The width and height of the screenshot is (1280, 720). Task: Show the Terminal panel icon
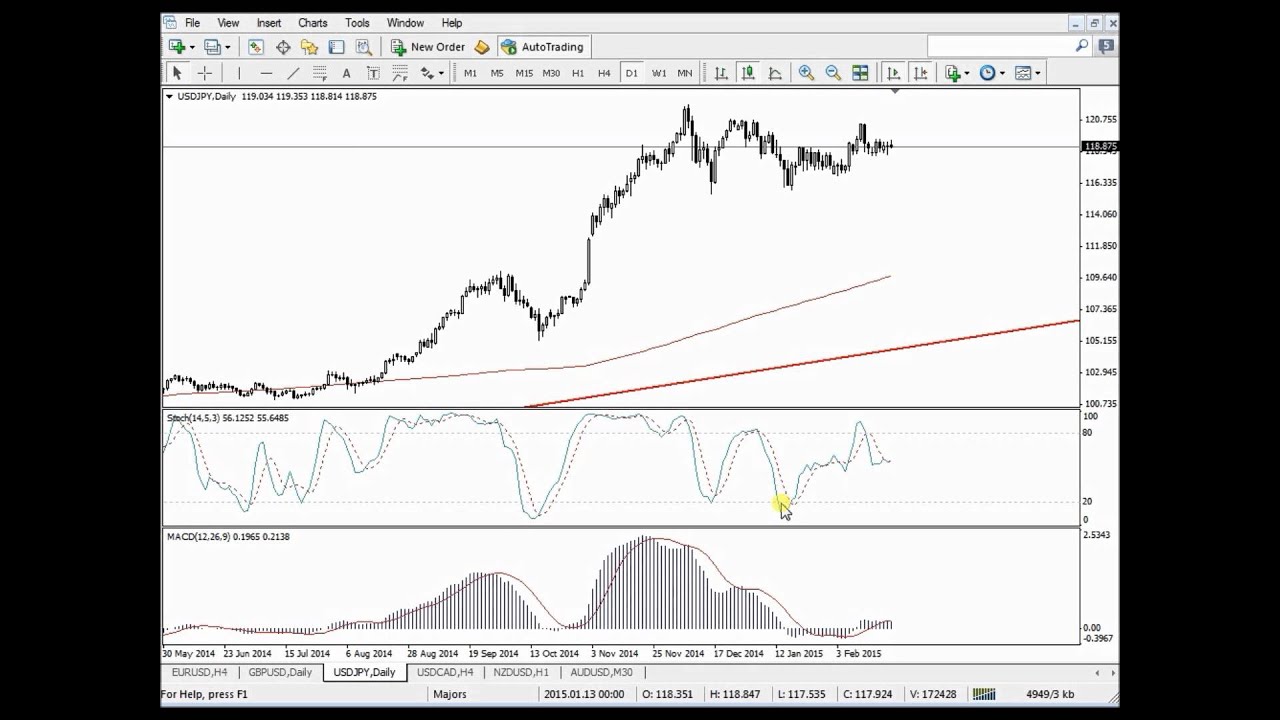pos(336,47)
